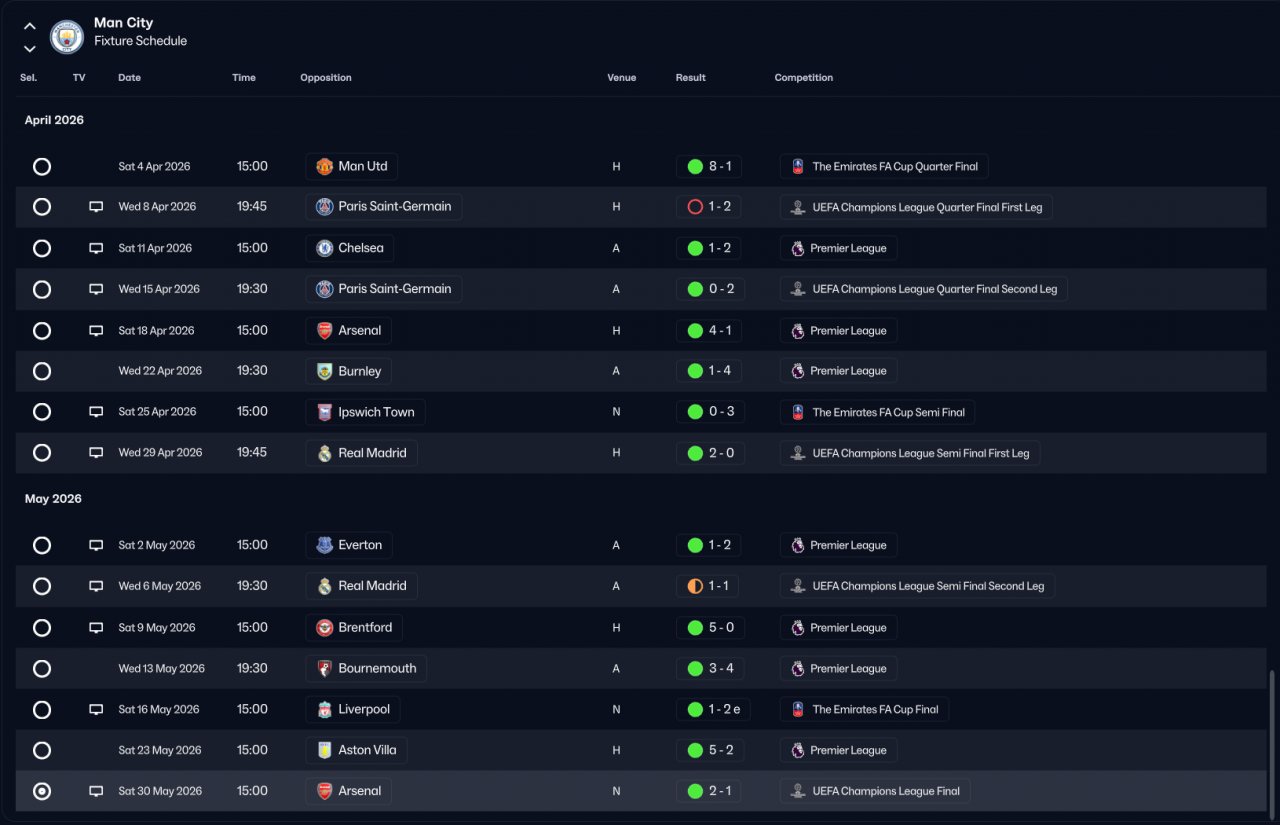Click TV icon for 8 Apr PSG match
1280x825 pixels.
96,207
